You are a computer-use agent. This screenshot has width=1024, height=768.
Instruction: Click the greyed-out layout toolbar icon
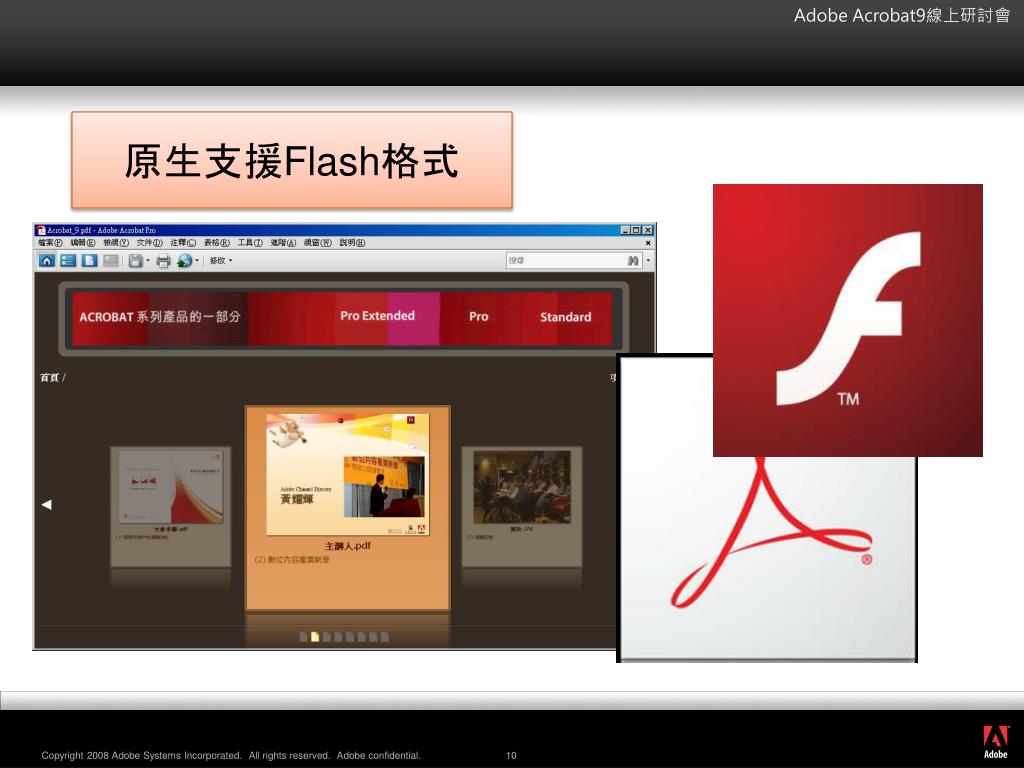[x=111, y=261]
